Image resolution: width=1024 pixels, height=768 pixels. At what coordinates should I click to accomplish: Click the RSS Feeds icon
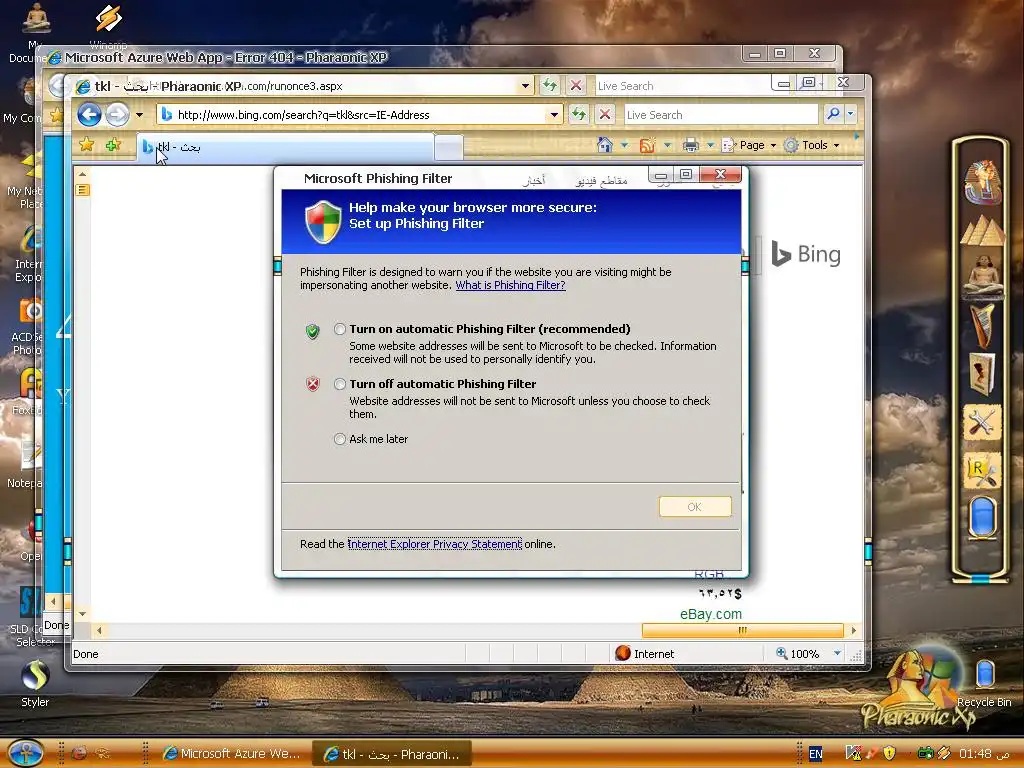coord(647,145)
